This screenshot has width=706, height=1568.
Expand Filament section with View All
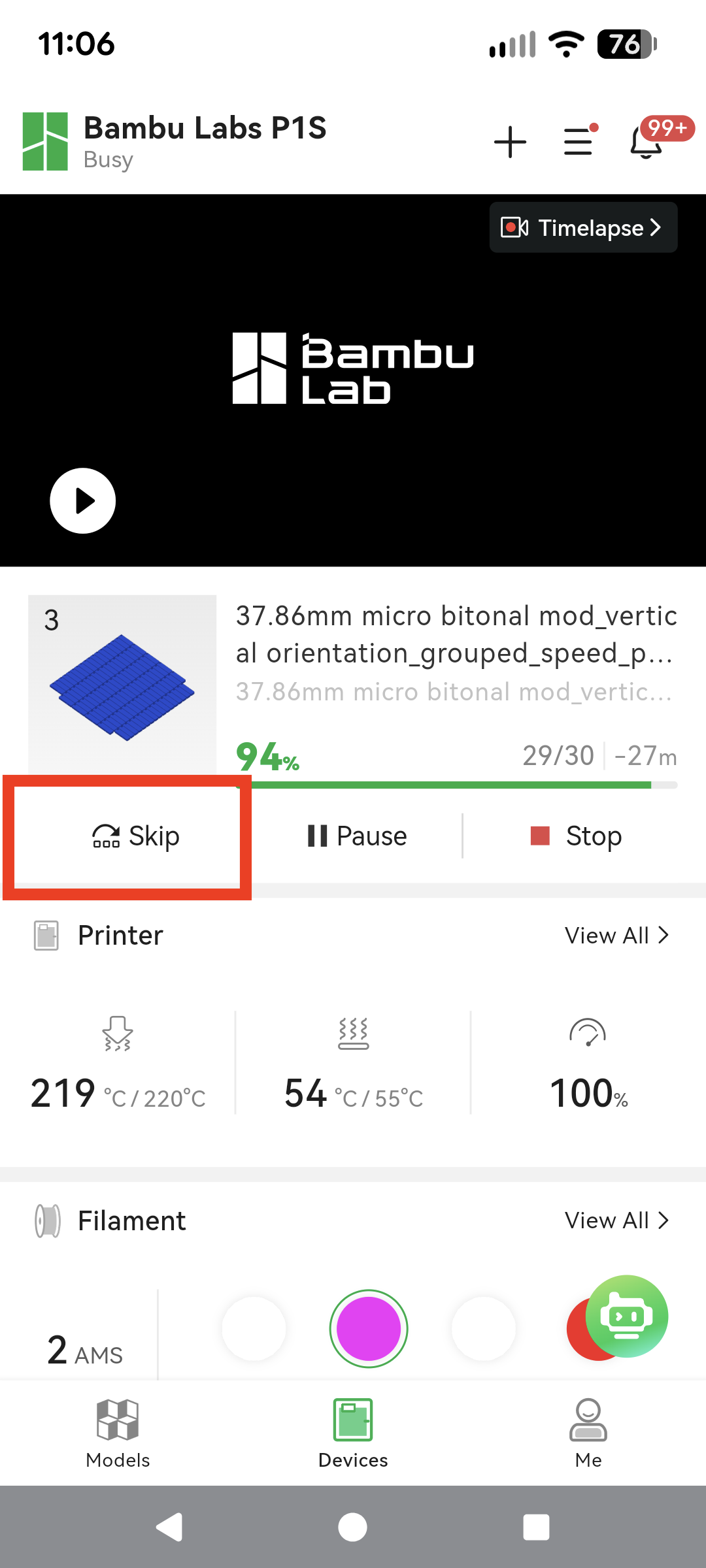click(616, 1220)
